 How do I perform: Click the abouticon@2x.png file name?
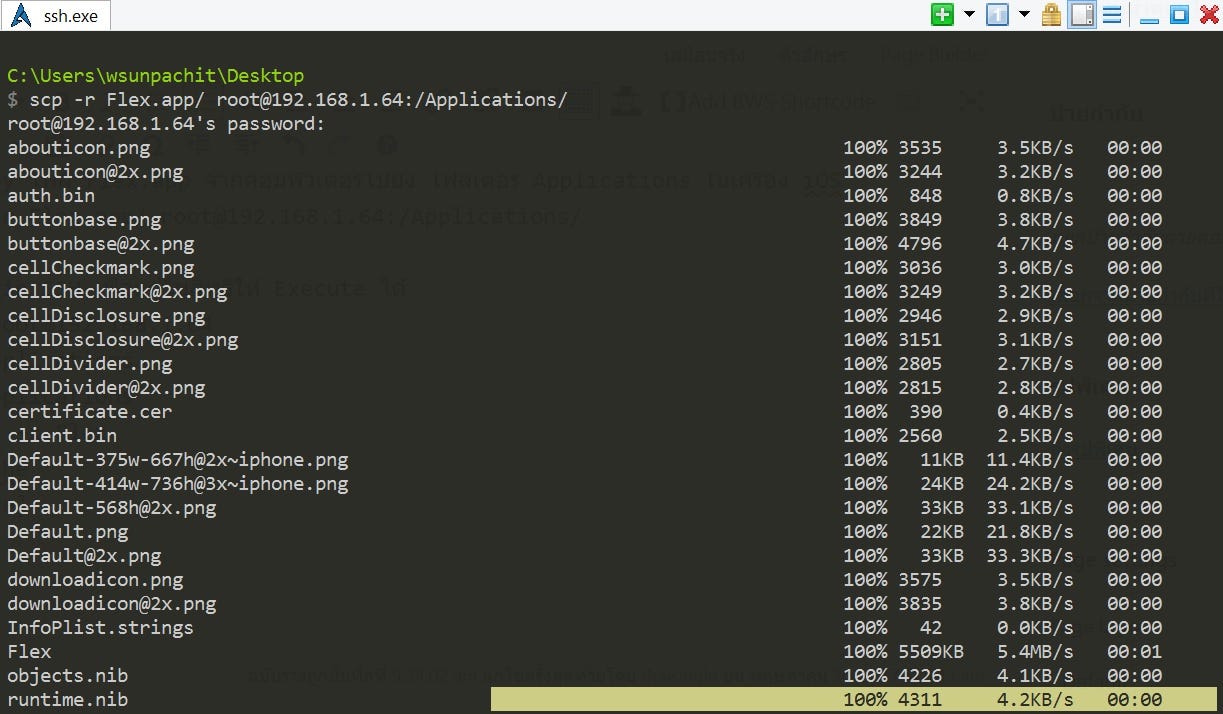tap(95, 172)
